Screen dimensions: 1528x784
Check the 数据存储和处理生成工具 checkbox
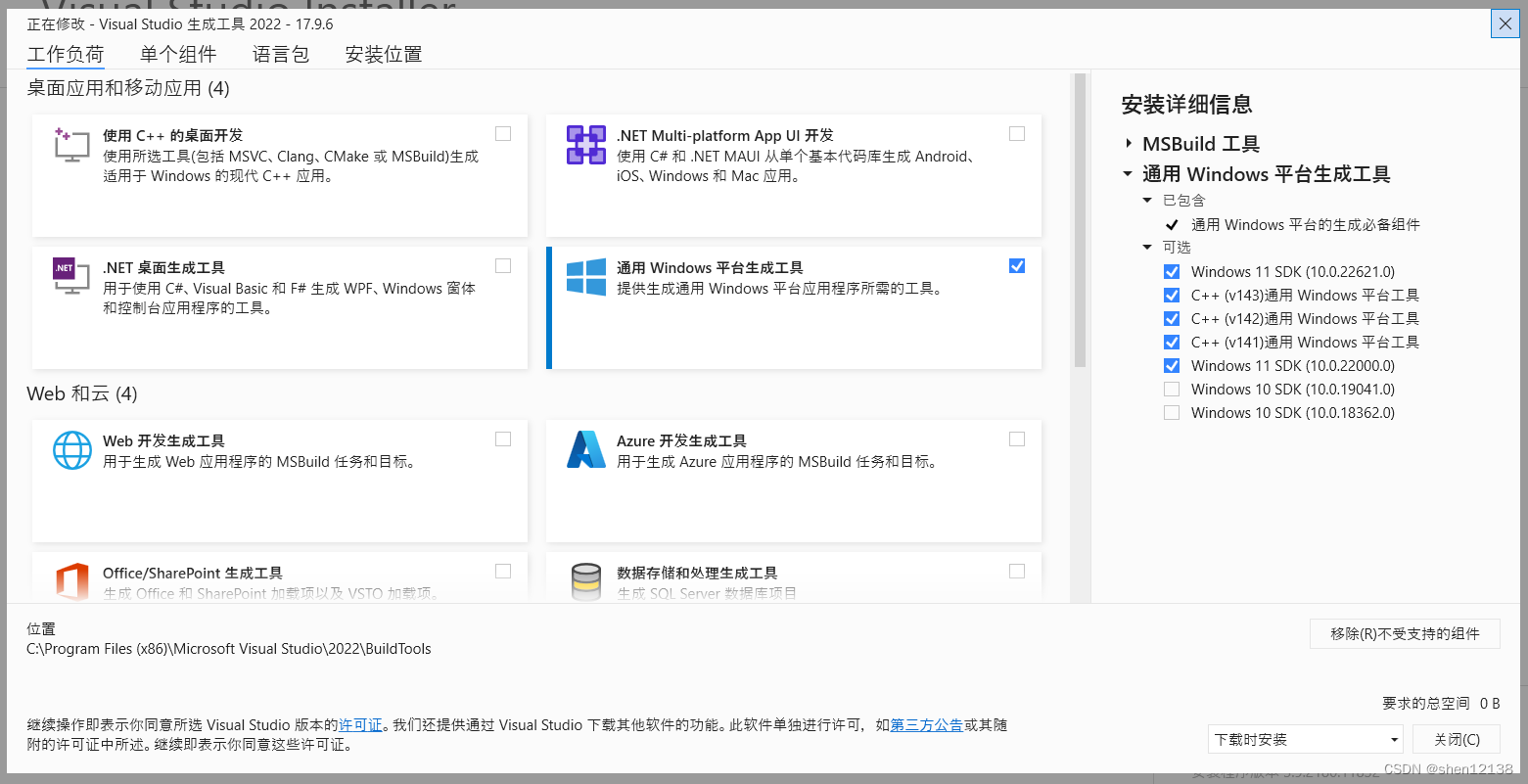point(1017,571)
